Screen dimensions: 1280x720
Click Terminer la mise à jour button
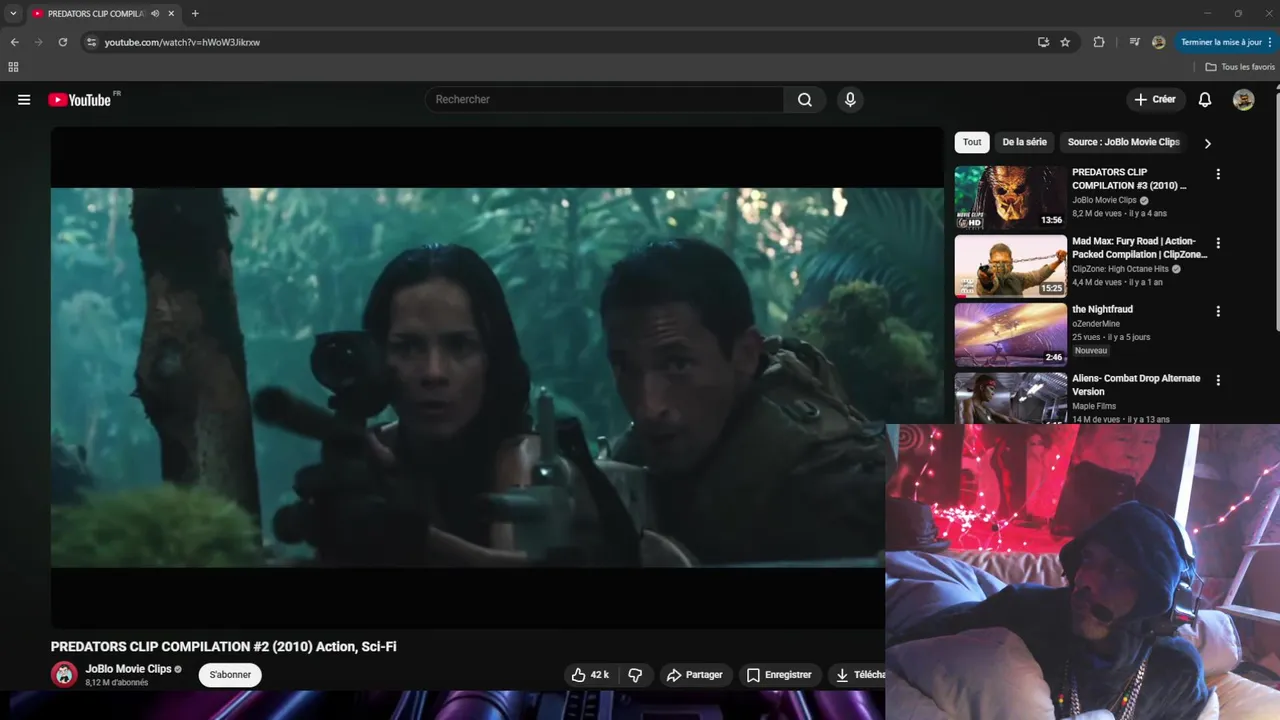[1226, 42]
